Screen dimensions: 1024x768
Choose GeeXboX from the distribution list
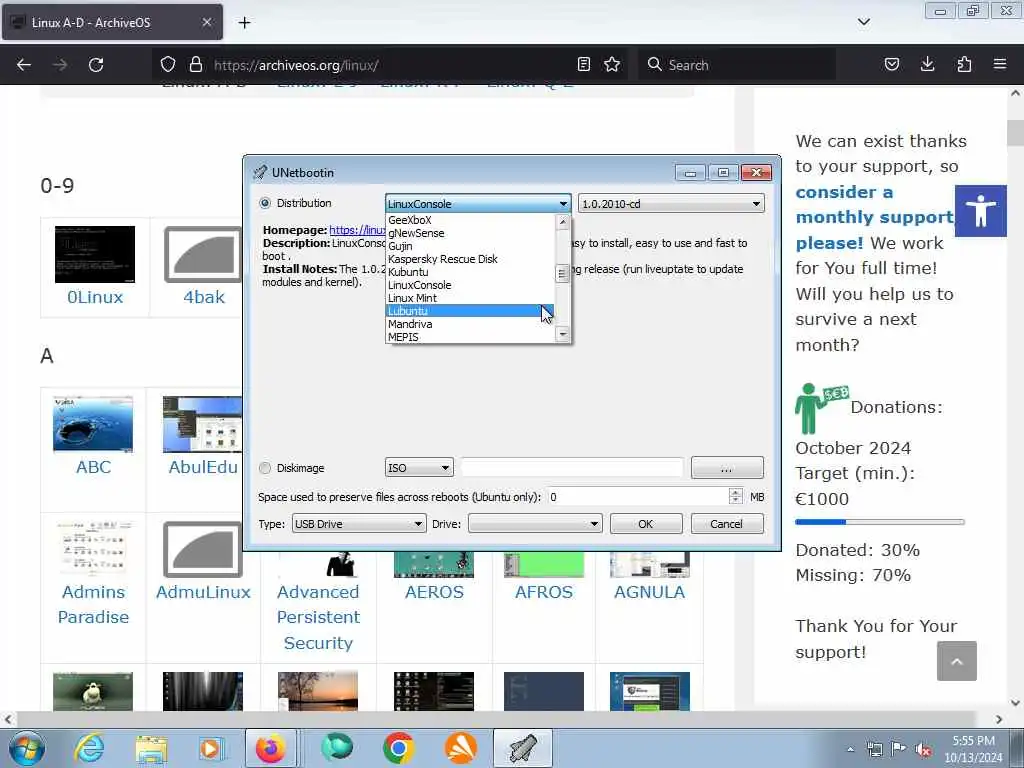(470, 220)
